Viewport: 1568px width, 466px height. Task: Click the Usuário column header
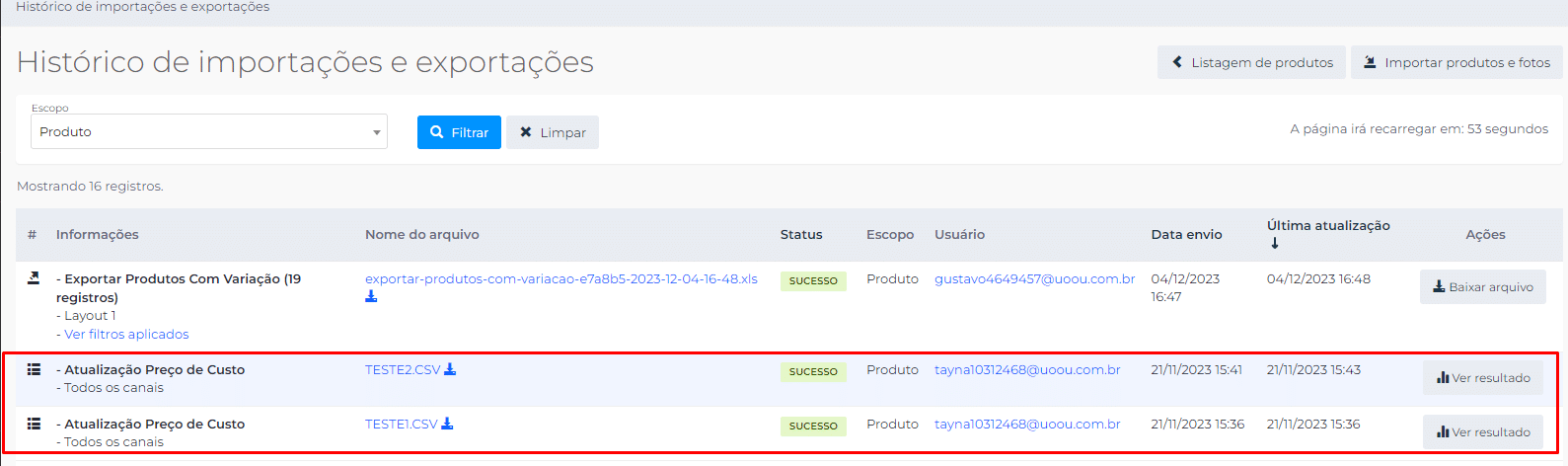(x=960, y=235)
